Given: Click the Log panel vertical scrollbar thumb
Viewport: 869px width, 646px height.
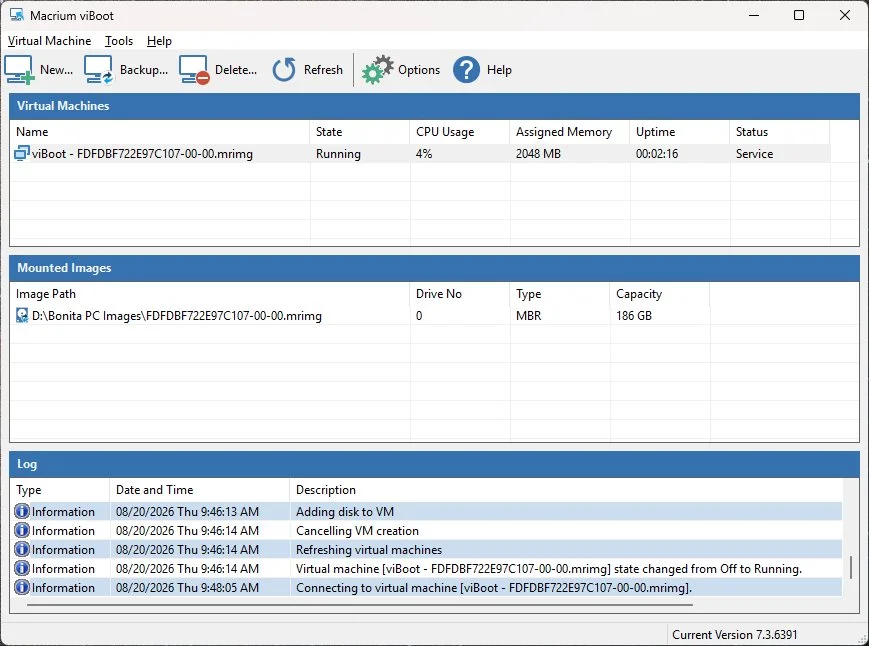Looking at the screenshot, I should pos(851,567).
